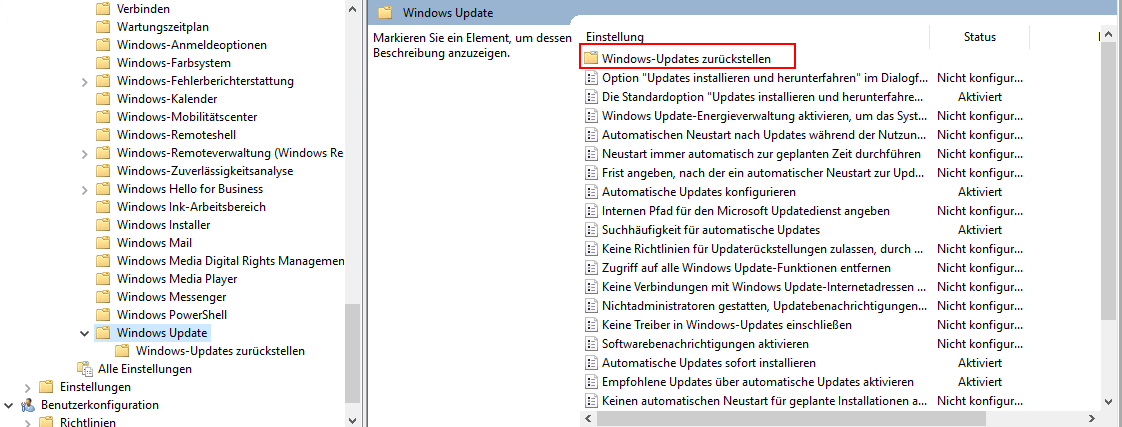Select Keine Verbindungen mit Windows Update-Internetadressen setting
The height and width of the screenshot is (427, 1122).
(x=765, y=287)
